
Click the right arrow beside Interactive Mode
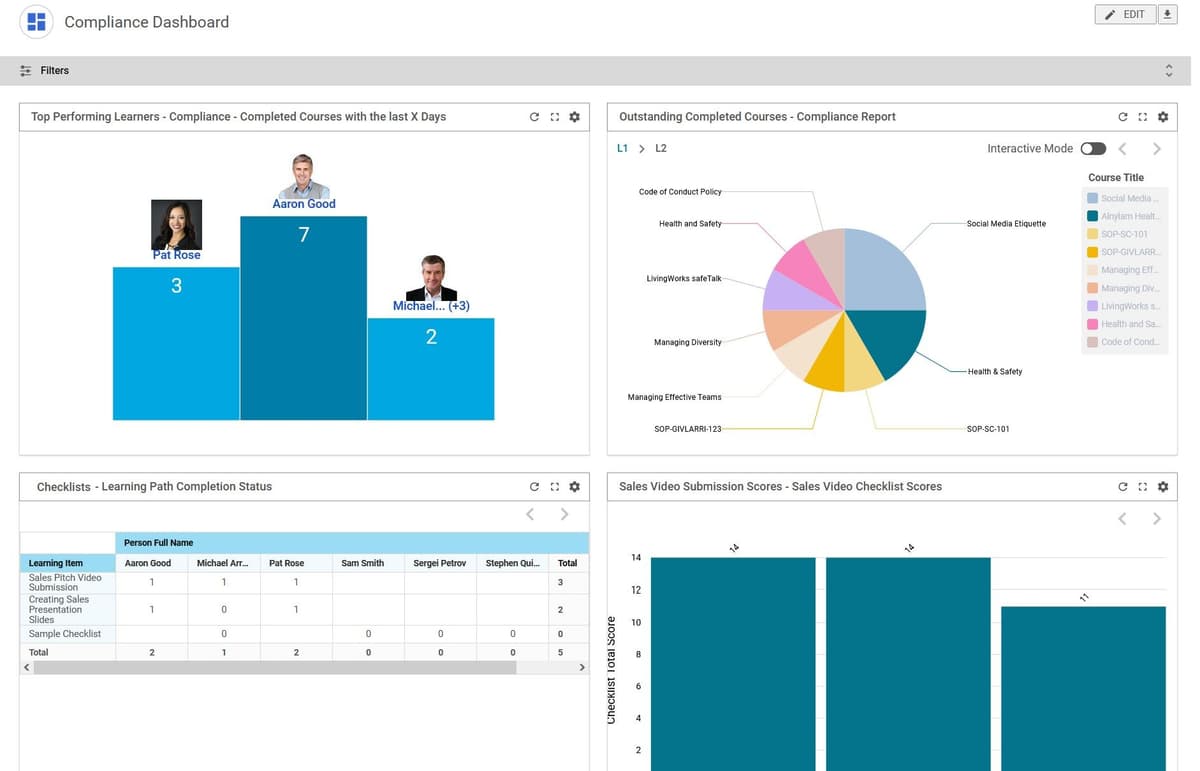(x=1157, y=147)
